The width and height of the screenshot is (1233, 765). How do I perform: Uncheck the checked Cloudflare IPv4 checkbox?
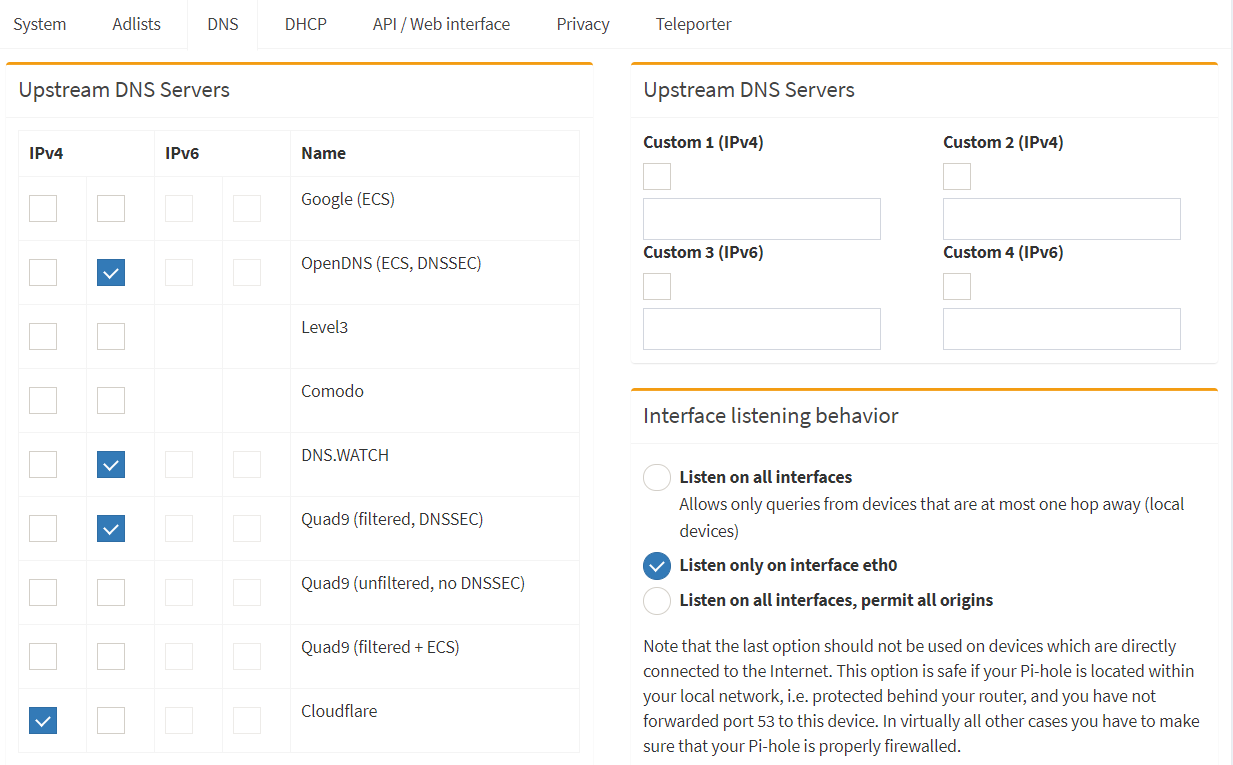pyautogui.click(x=43, y=720)
